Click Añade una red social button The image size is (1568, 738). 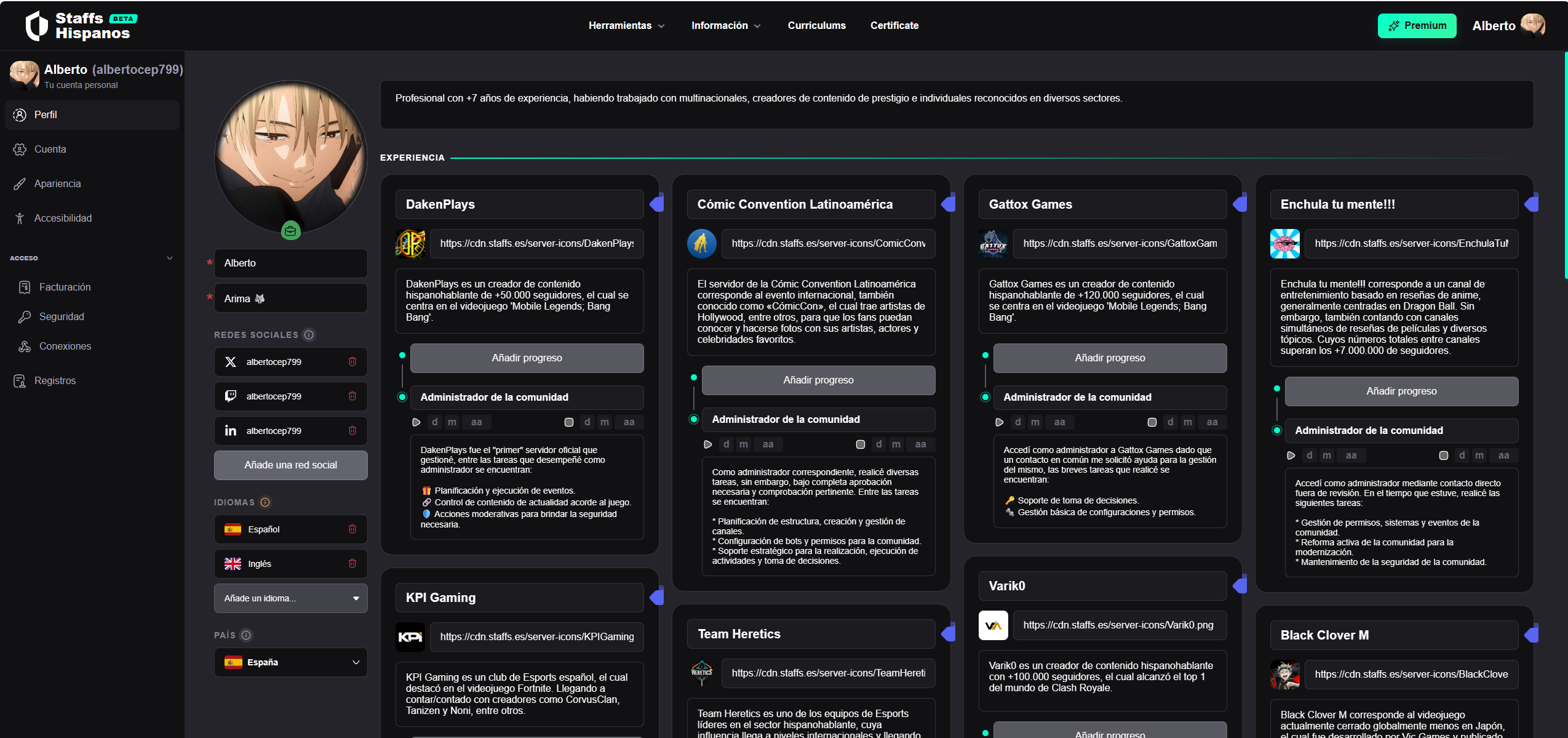290,465
